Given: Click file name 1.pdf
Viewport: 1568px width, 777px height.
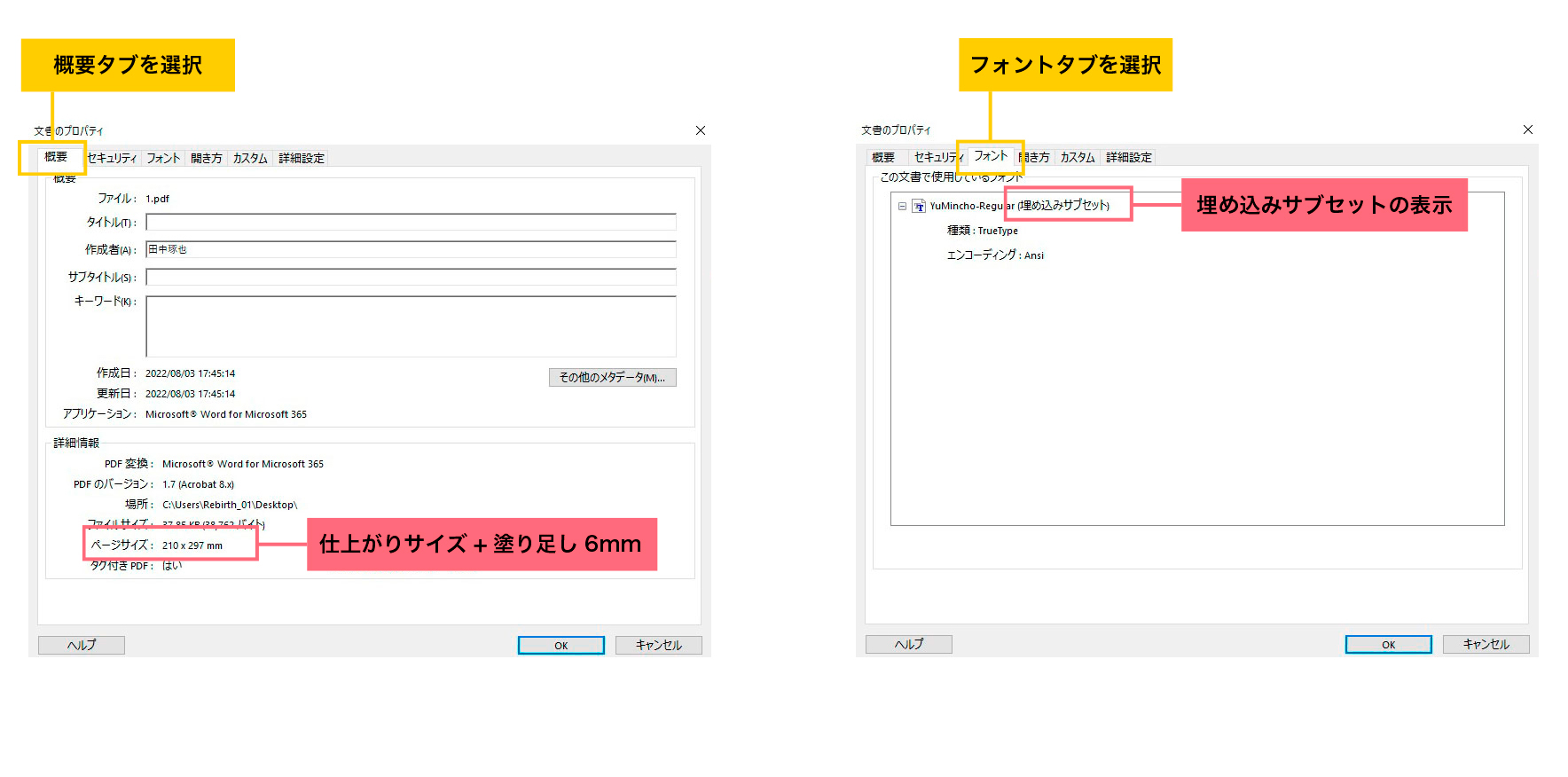Looking at the screenshot, I should (157, 199).
